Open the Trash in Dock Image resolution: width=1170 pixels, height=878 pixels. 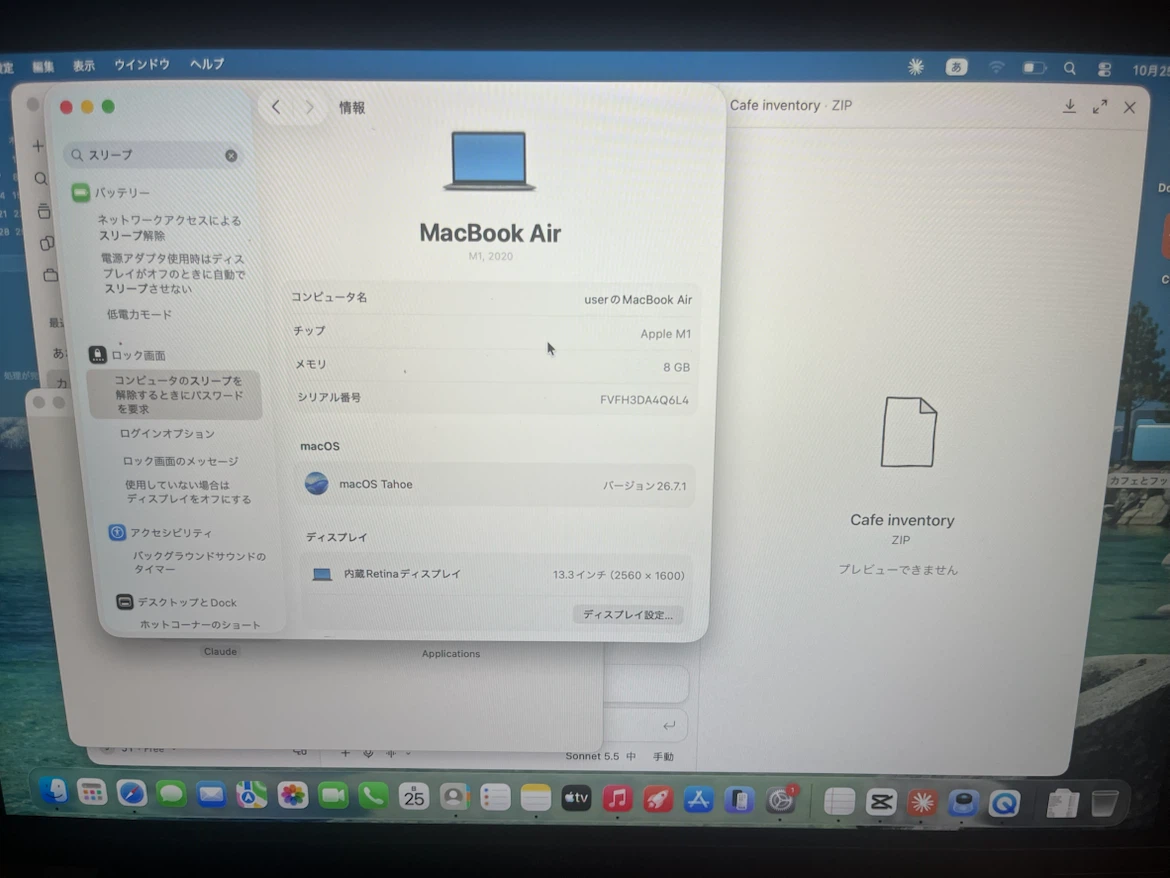tap(1104, 803)
